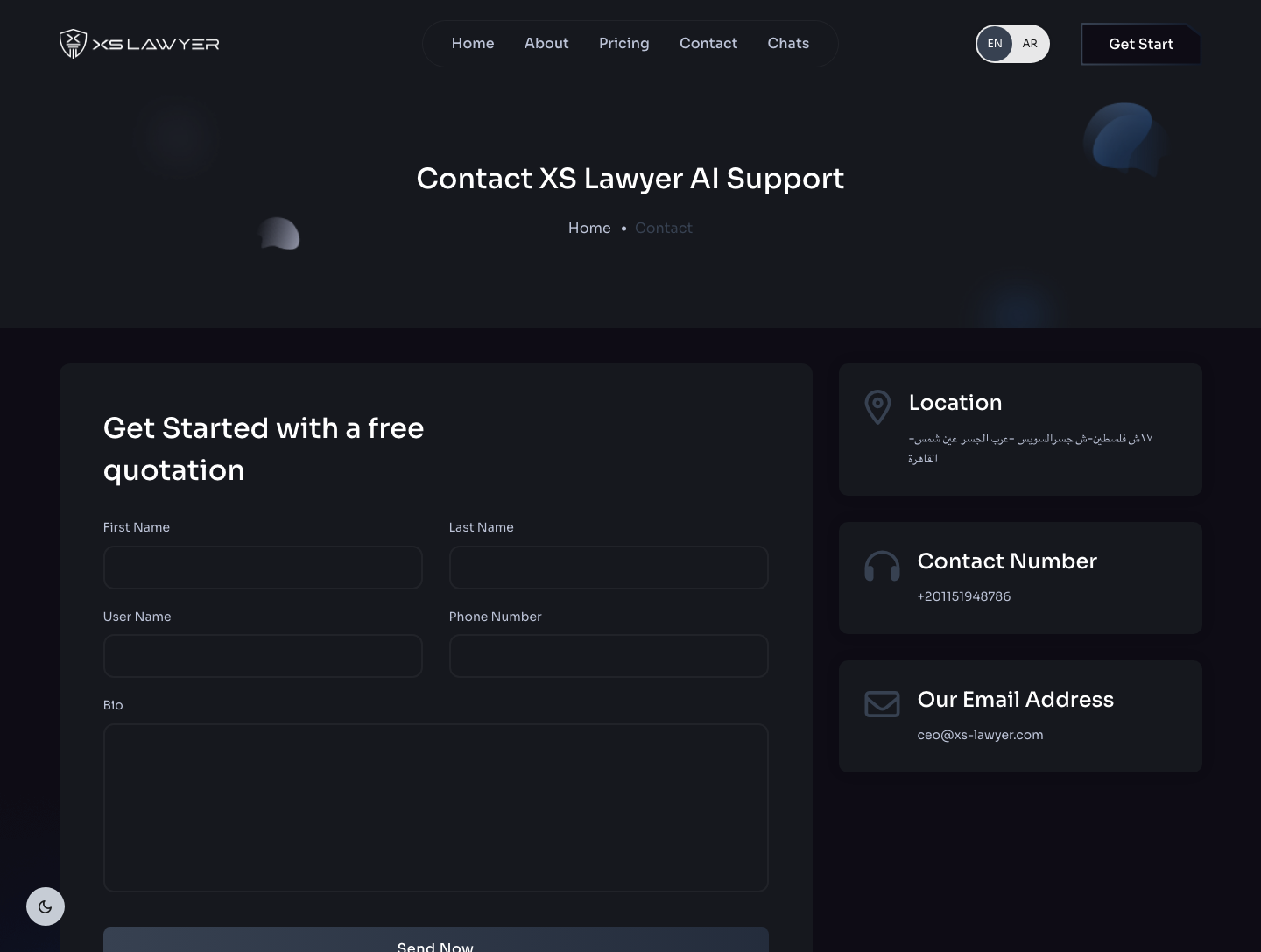
Task: Switch language to EN
Action: pos(995,44)
